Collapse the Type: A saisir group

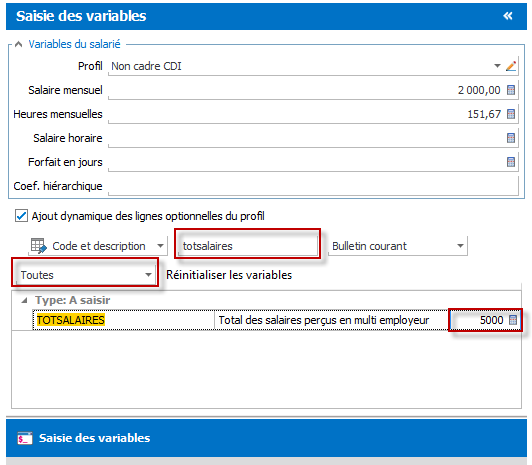tap(24, 300)
